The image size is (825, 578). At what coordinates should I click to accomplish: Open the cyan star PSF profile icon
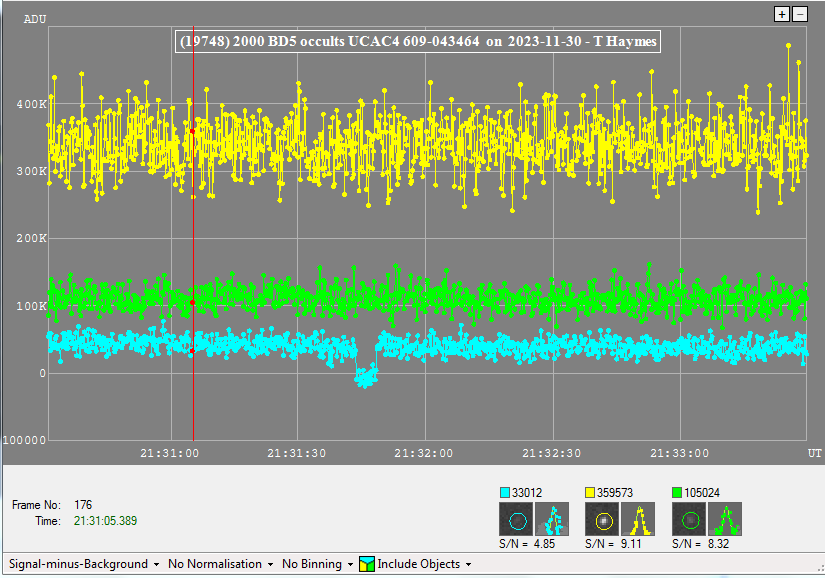point(551,519)
